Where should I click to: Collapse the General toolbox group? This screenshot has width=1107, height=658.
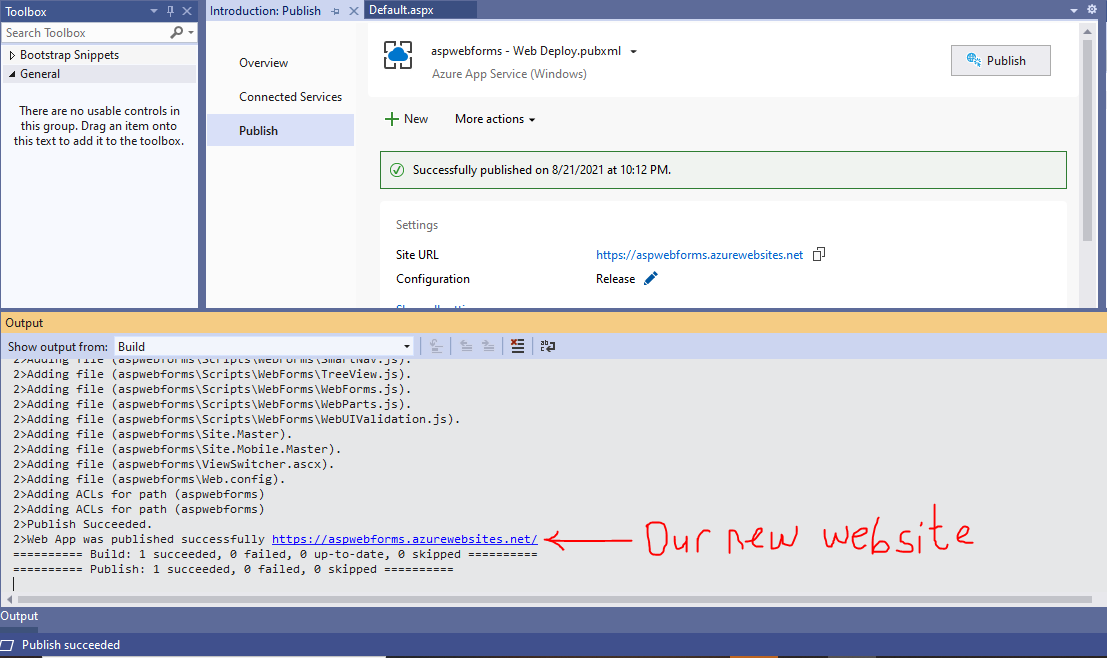coord(12,73)
